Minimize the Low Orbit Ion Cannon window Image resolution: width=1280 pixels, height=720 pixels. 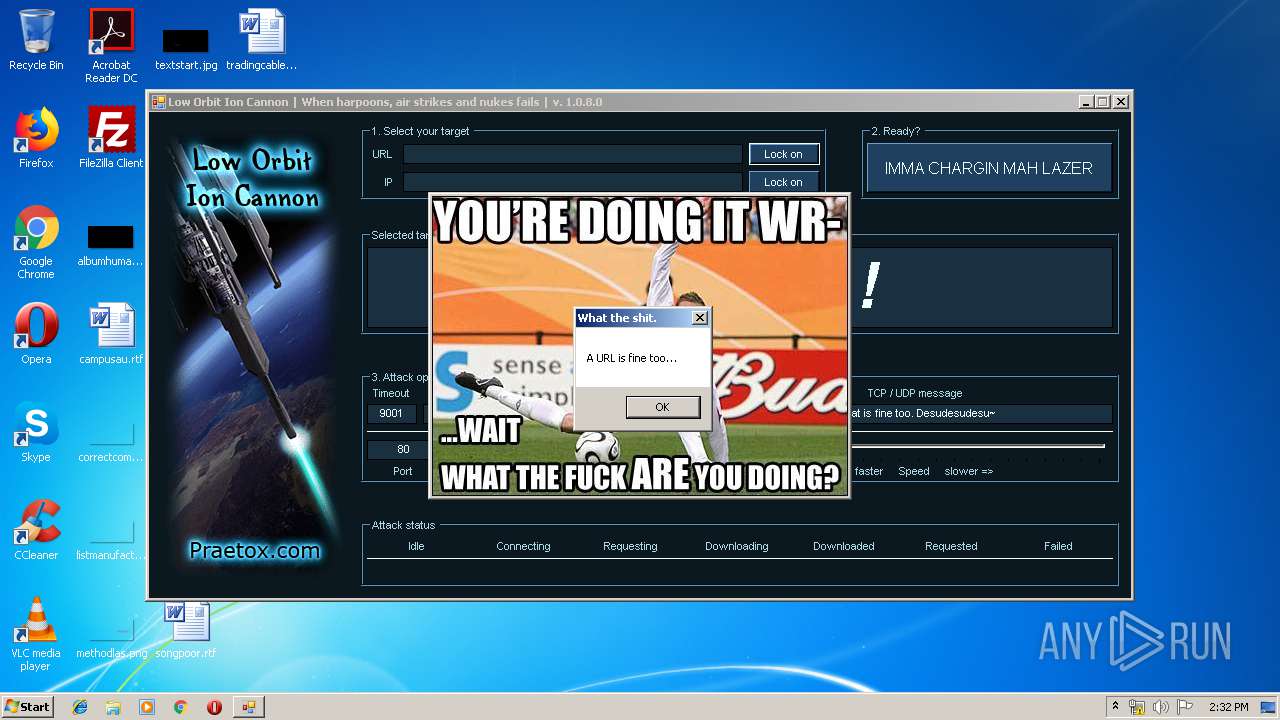[1086, 102]
